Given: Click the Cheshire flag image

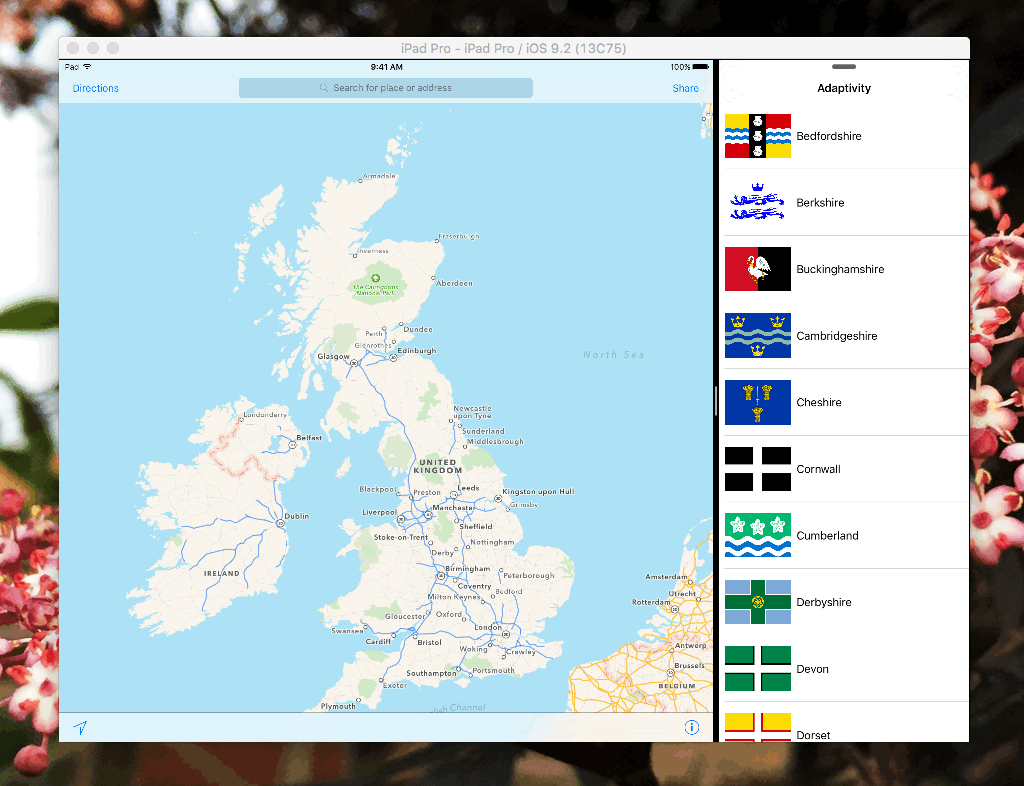Looking at the screenshot, I should 758,402.
